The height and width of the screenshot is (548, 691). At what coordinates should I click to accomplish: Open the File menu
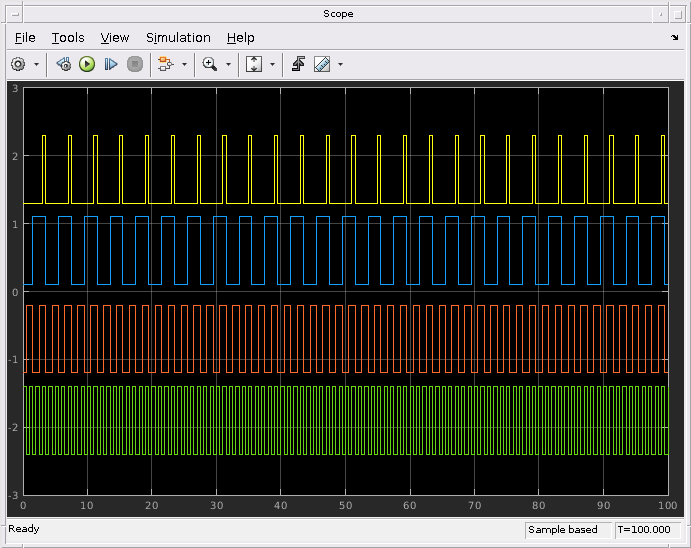(x=25, y=37)
